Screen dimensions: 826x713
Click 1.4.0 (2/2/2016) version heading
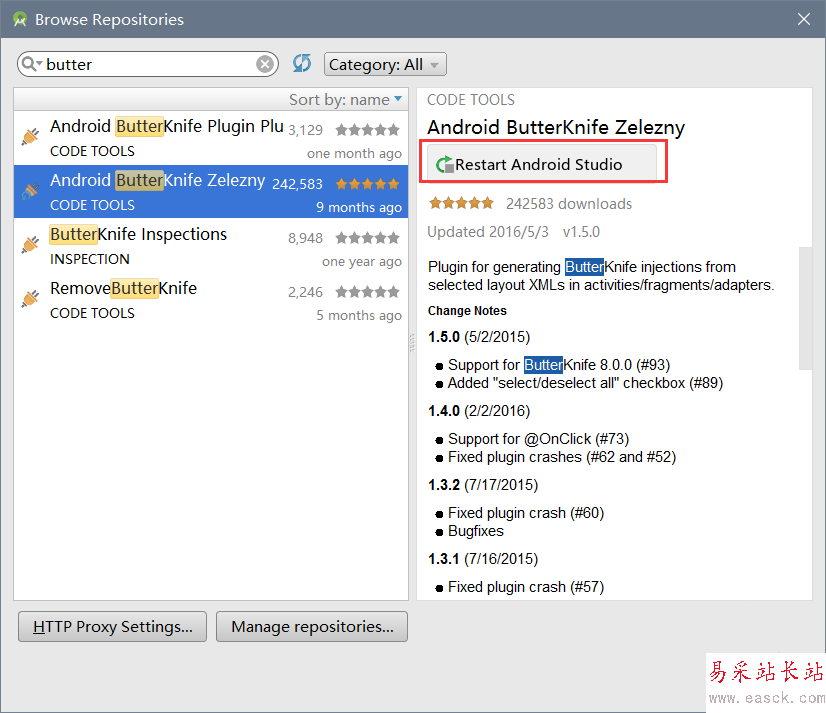coord(479,411)
